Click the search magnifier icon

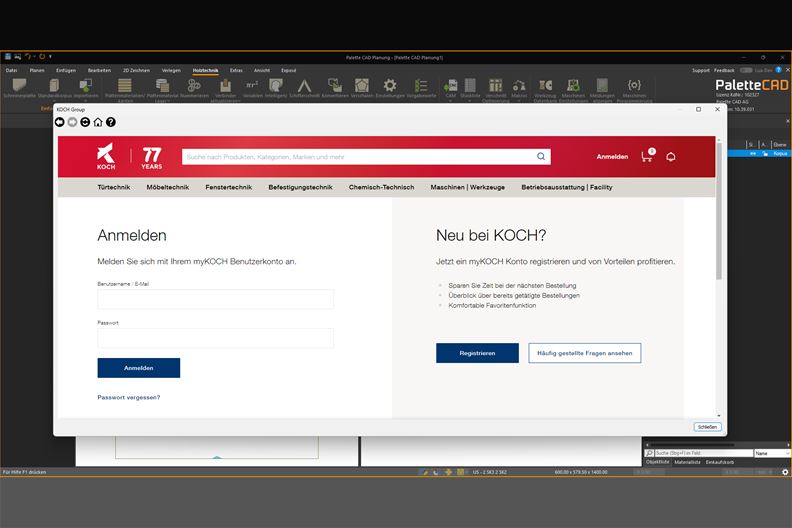point(541,157)
